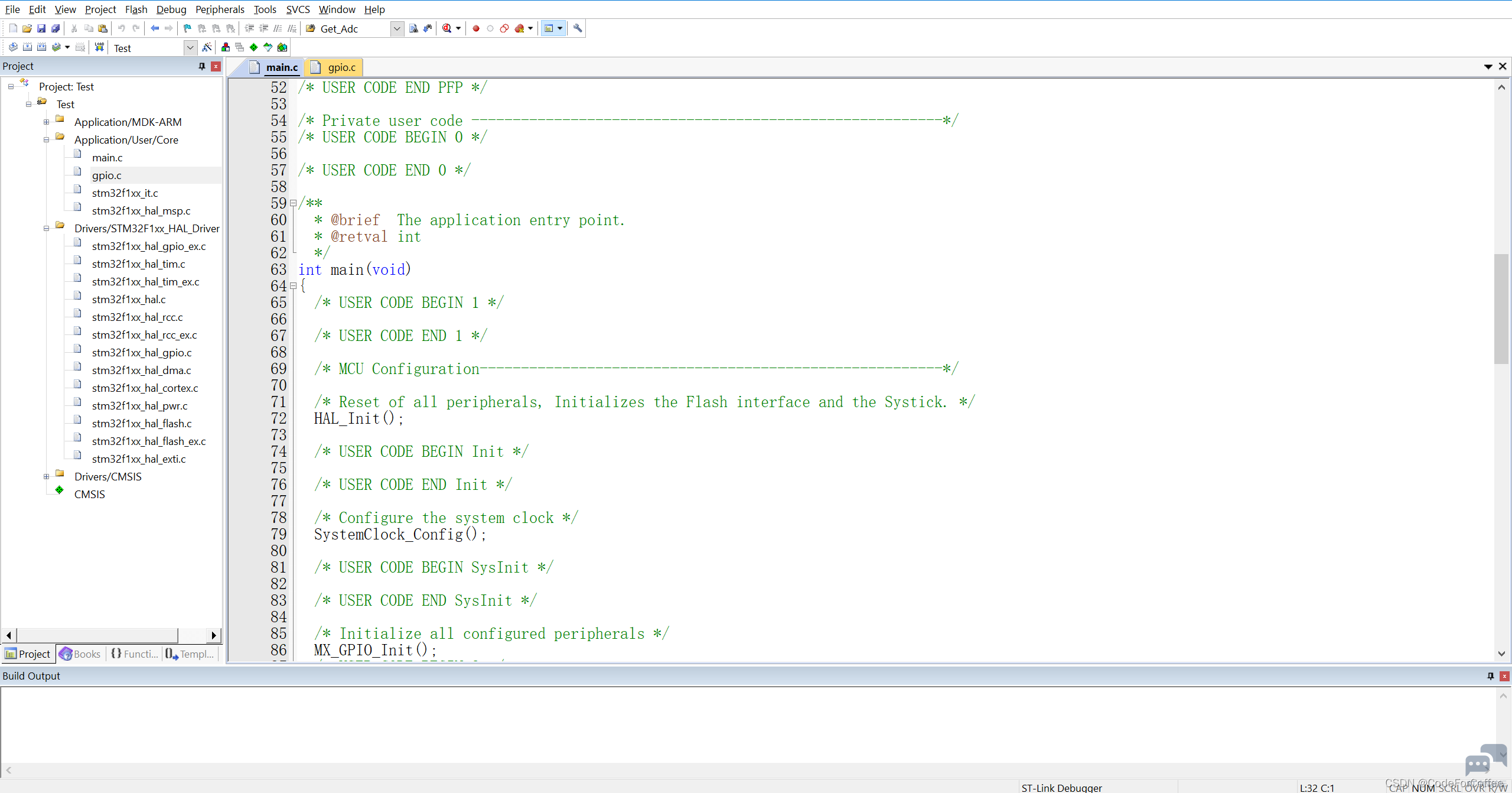This screenshot has width=1512, height=793.
Task: Pin the Build Output panel
Action: (1490, 676)
